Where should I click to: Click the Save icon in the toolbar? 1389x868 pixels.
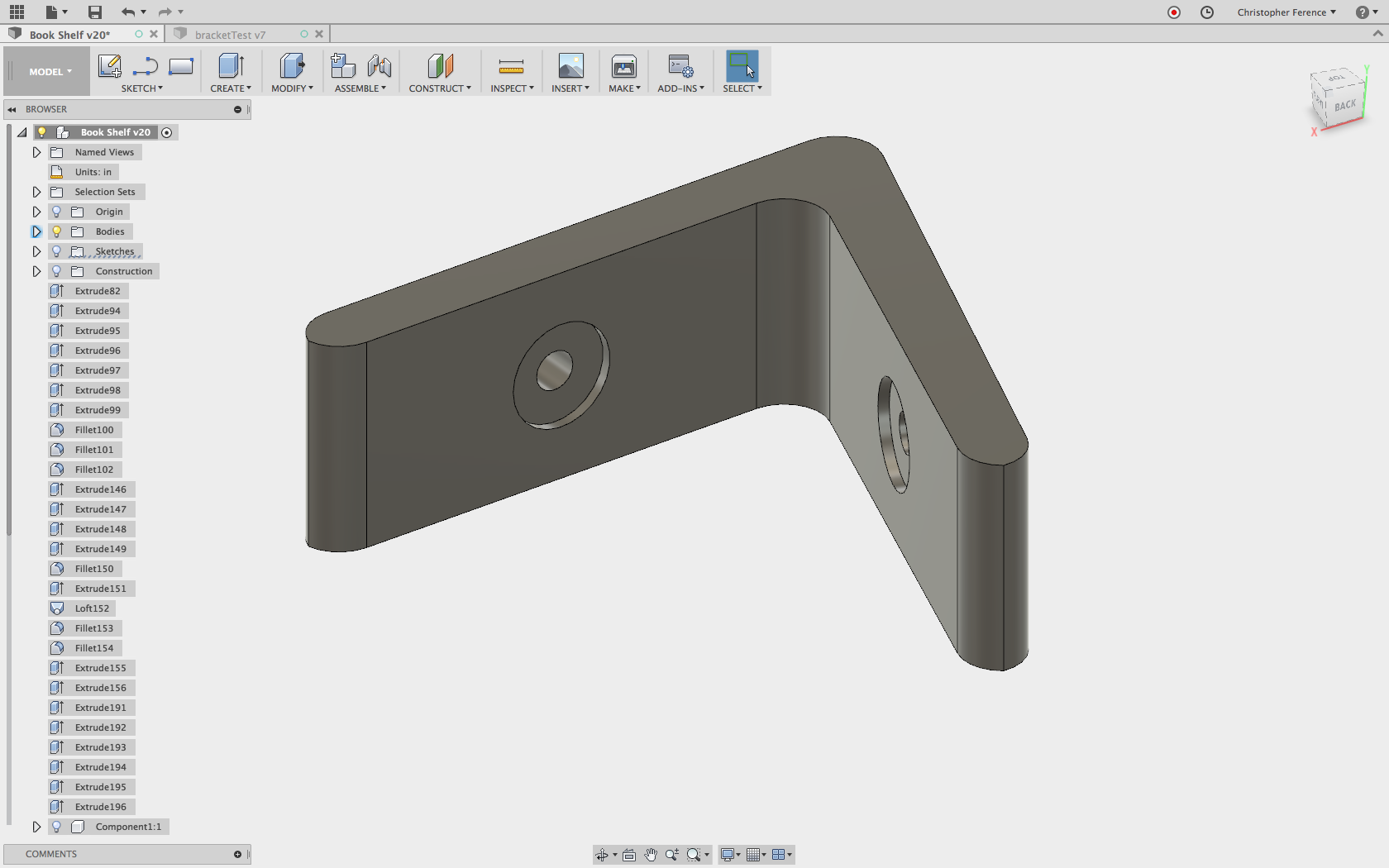(x=94, y=12)
